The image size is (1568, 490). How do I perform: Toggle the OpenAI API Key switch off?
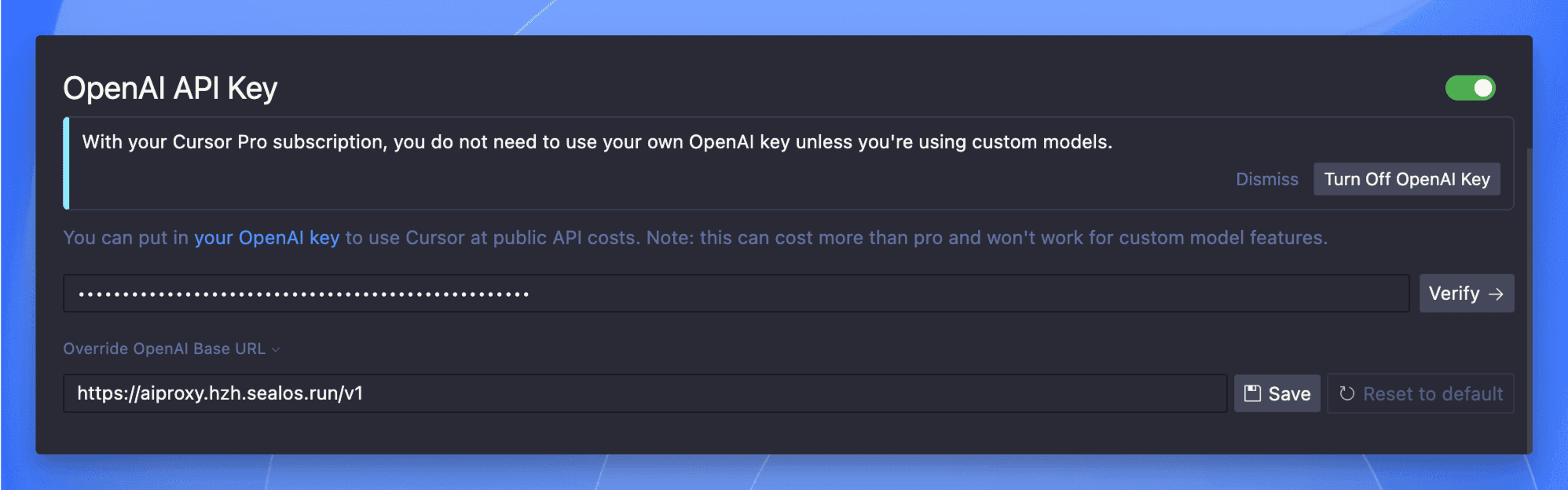tap(1470, 88)
